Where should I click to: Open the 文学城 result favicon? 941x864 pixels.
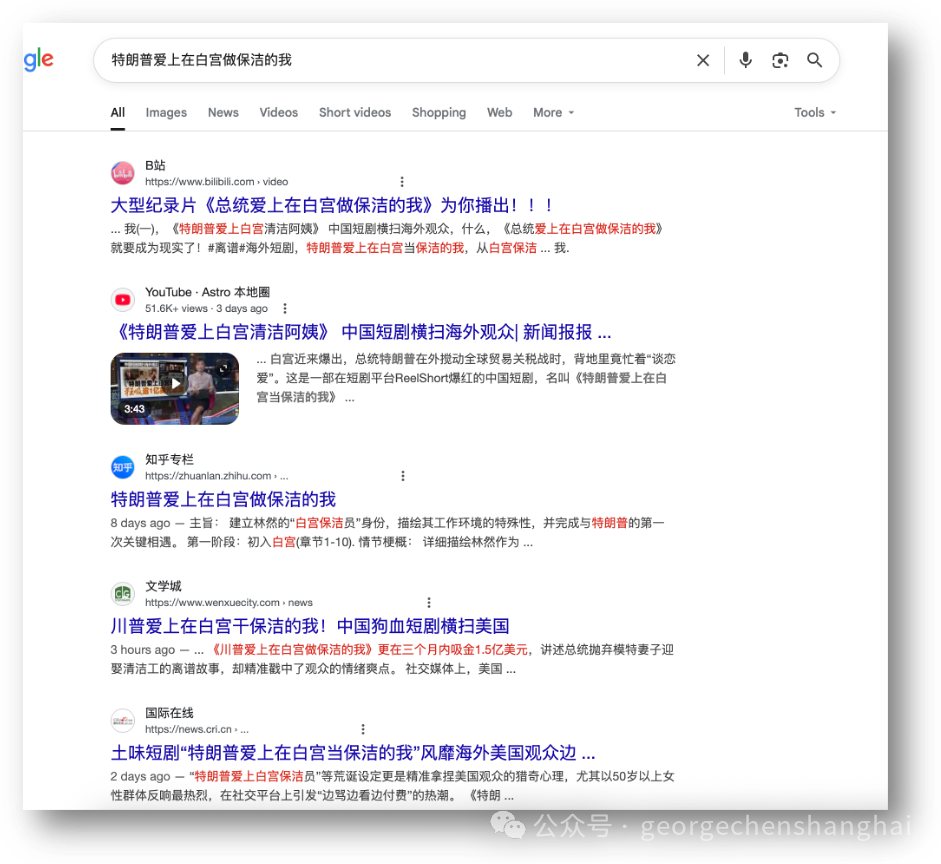click(x=123, y=594)
